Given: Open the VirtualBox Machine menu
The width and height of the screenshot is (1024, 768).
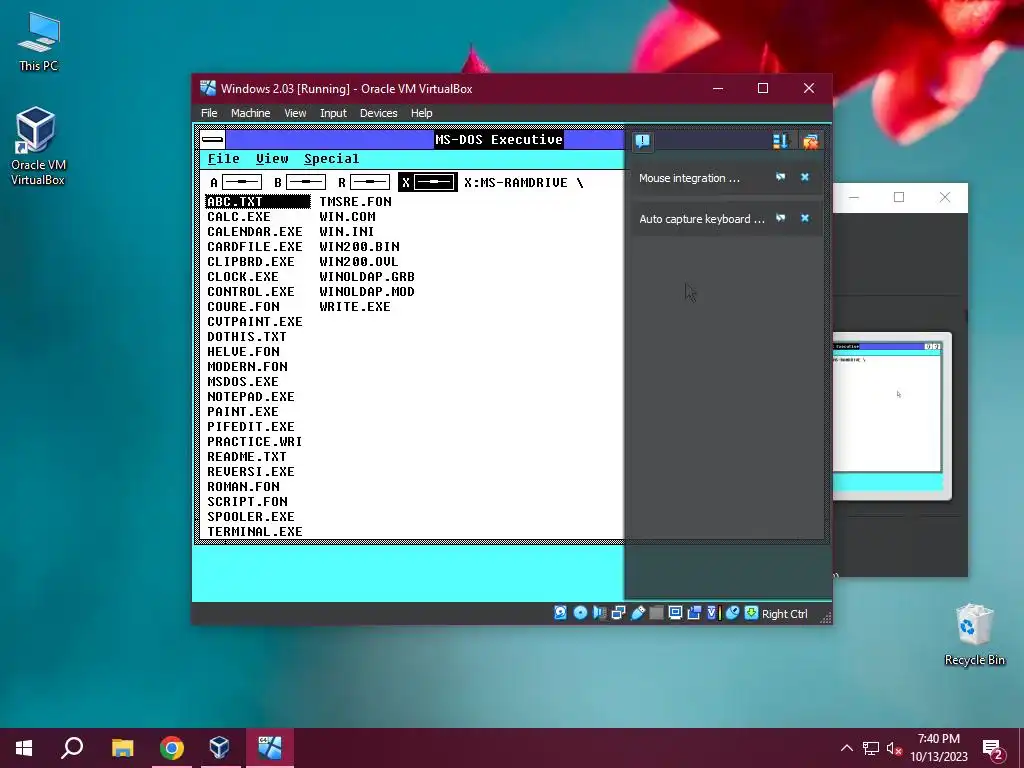Looking at the screenshot, I should pyautogui.click(x=250, y=113).
